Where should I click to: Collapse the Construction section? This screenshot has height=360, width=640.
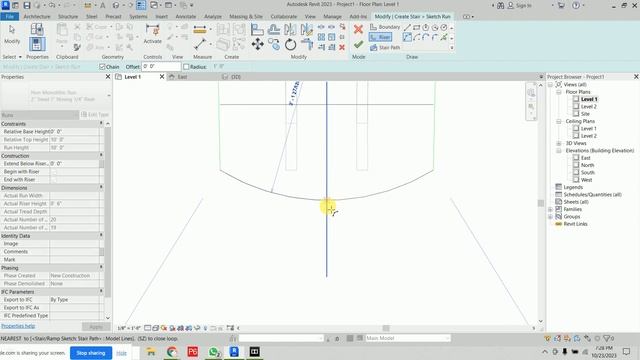(x=101, y=156)
